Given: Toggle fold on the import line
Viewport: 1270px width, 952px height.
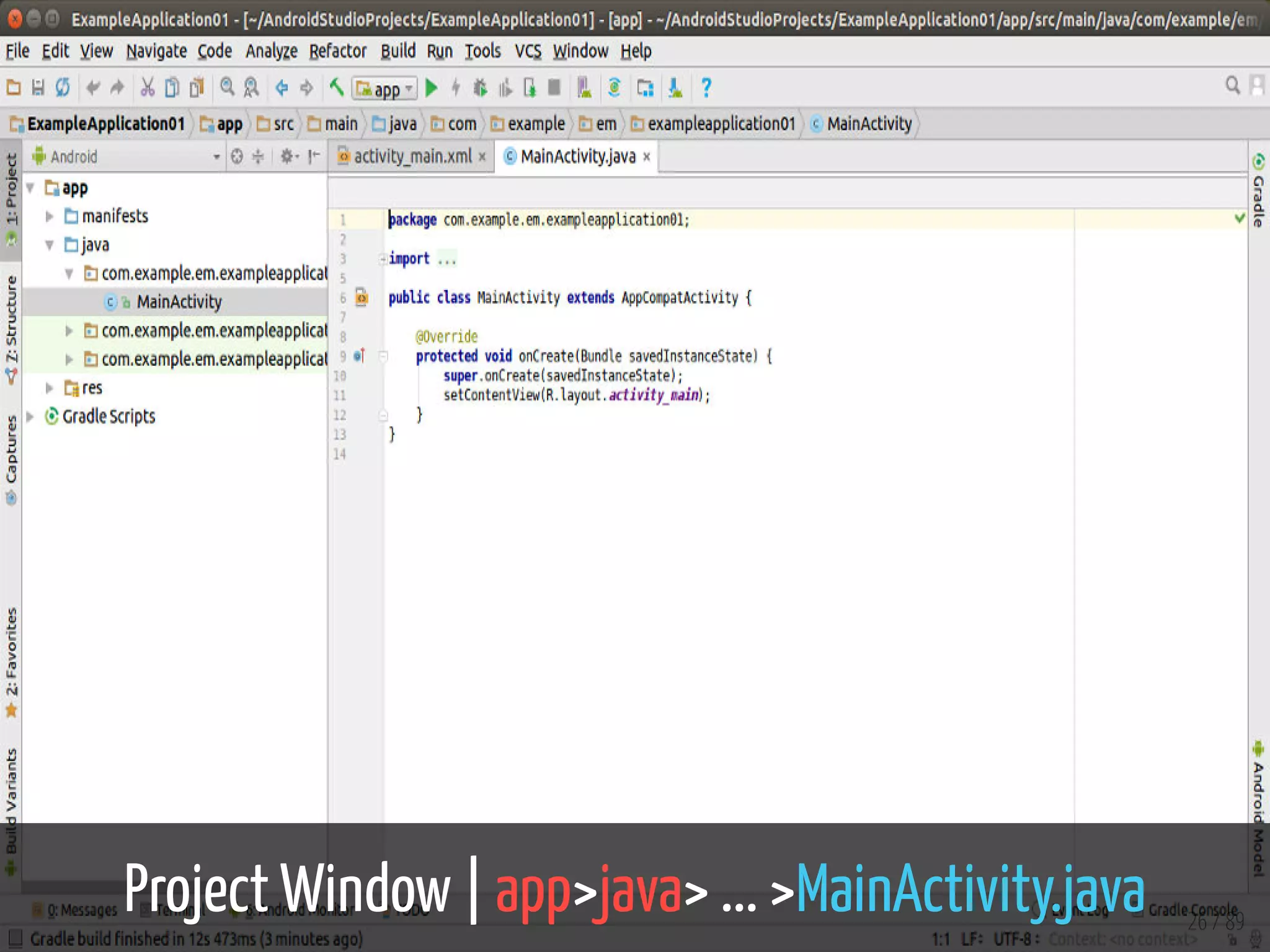Looking at the screenshot, I should [x=383, y=259].
